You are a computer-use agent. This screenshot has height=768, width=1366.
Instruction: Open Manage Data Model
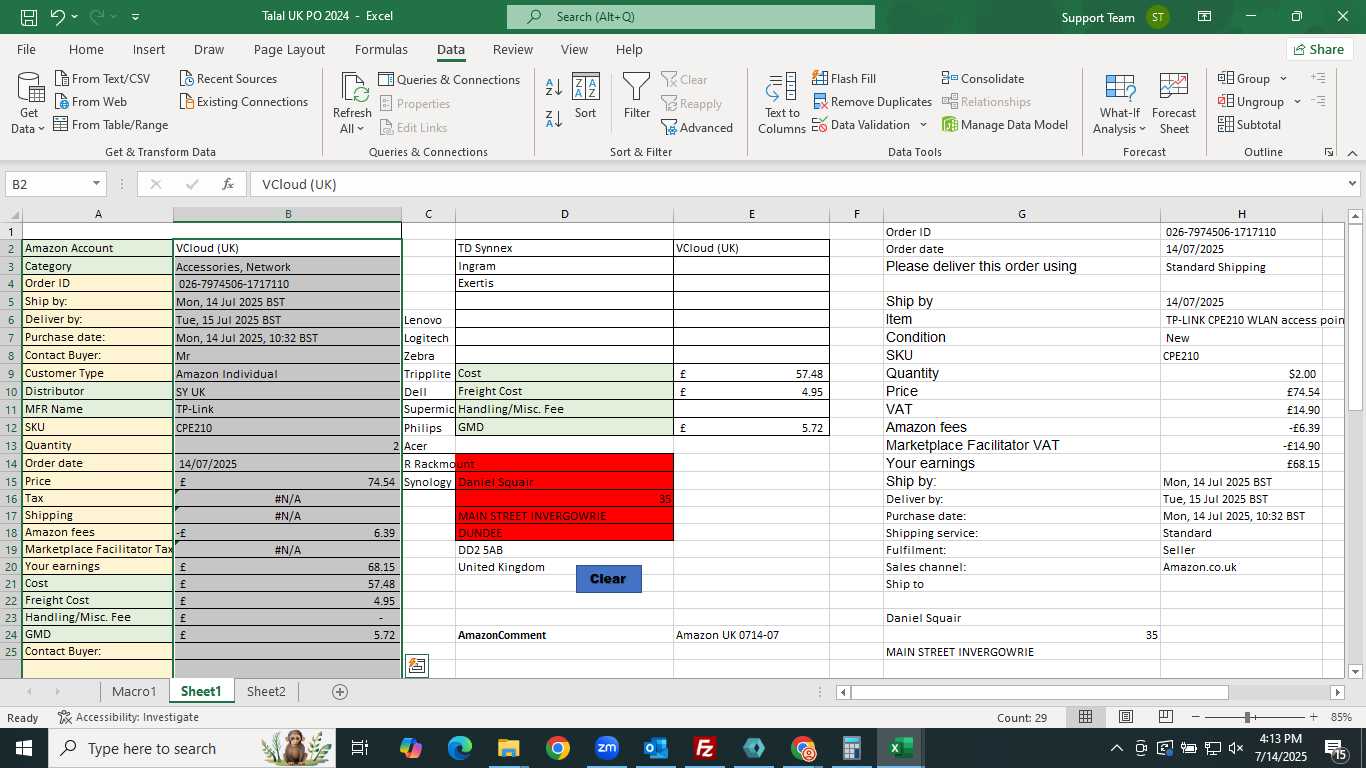click(x=1005, y=125)
